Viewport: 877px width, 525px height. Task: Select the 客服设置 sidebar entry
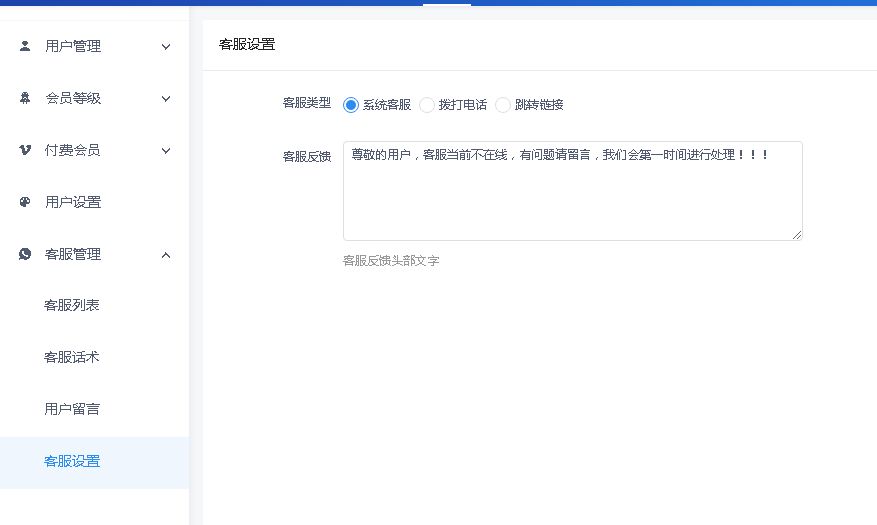(x=72, y=461)
